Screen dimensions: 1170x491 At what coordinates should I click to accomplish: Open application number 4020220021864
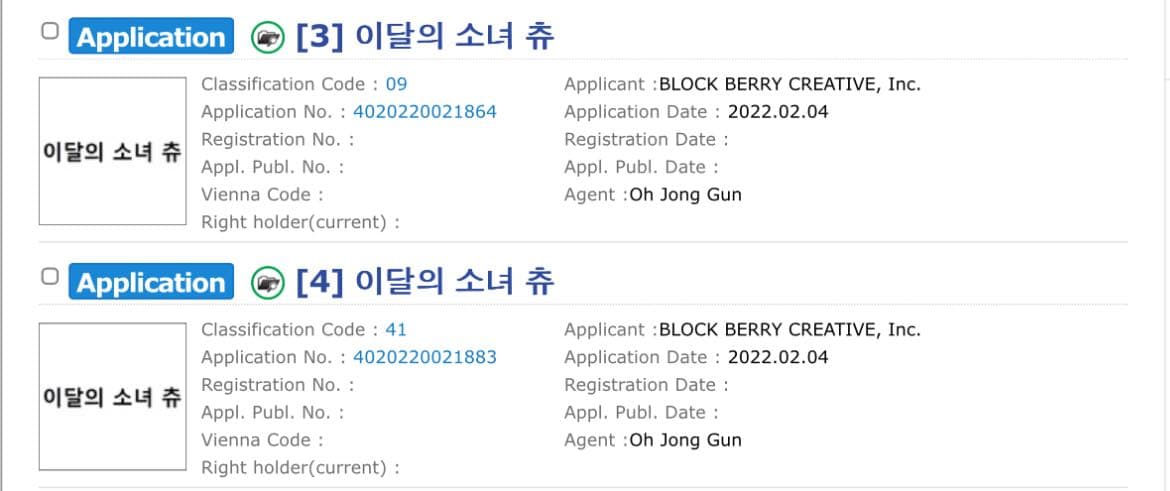click(424, 112)
